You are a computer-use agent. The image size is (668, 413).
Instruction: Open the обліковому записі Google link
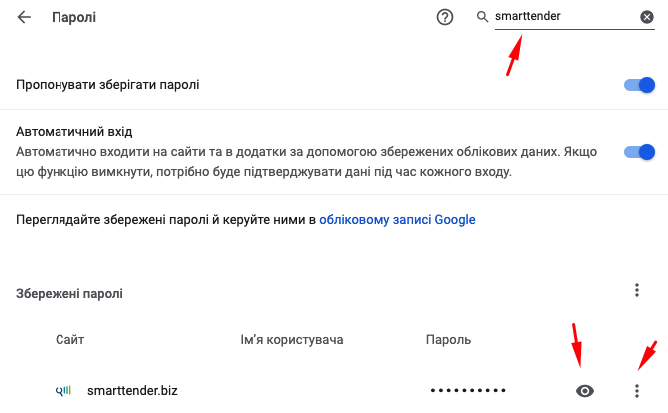coord(397,219)
